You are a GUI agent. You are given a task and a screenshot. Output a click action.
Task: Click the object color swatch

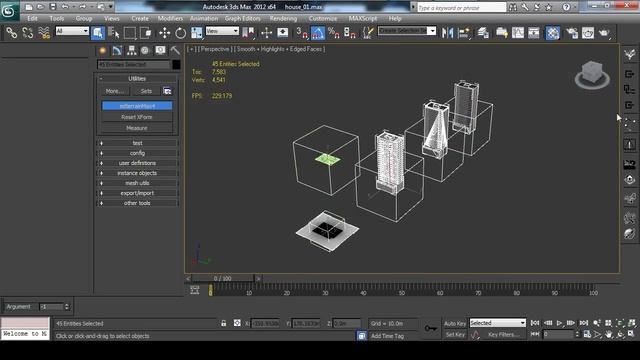point(176,64)
